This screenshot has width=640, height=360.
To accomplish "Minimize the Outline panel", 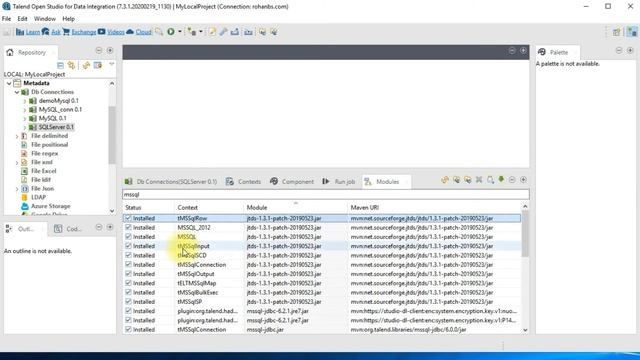I will [99, 227].
